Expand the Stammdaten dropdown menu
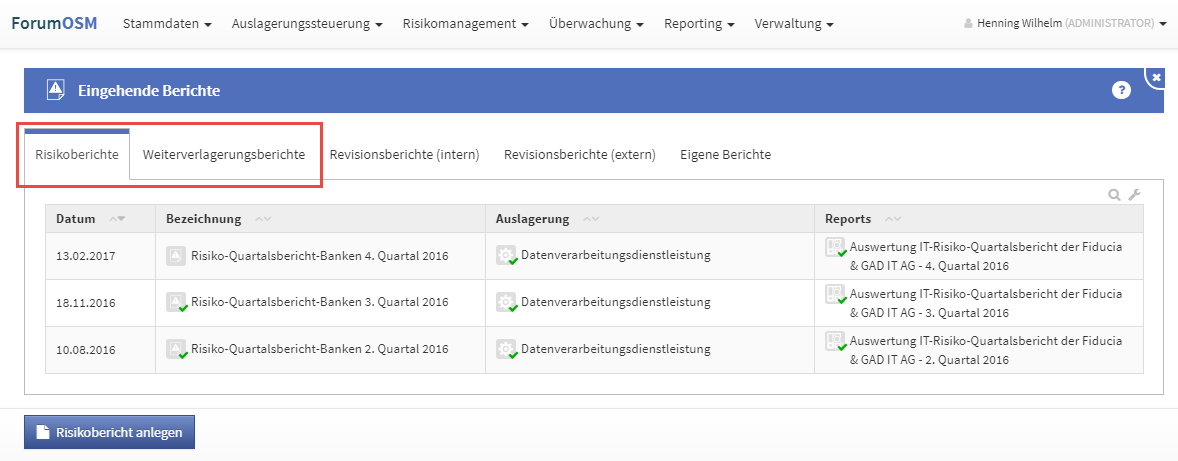This screenshot has height=461, width=1178. coord(167,23)
